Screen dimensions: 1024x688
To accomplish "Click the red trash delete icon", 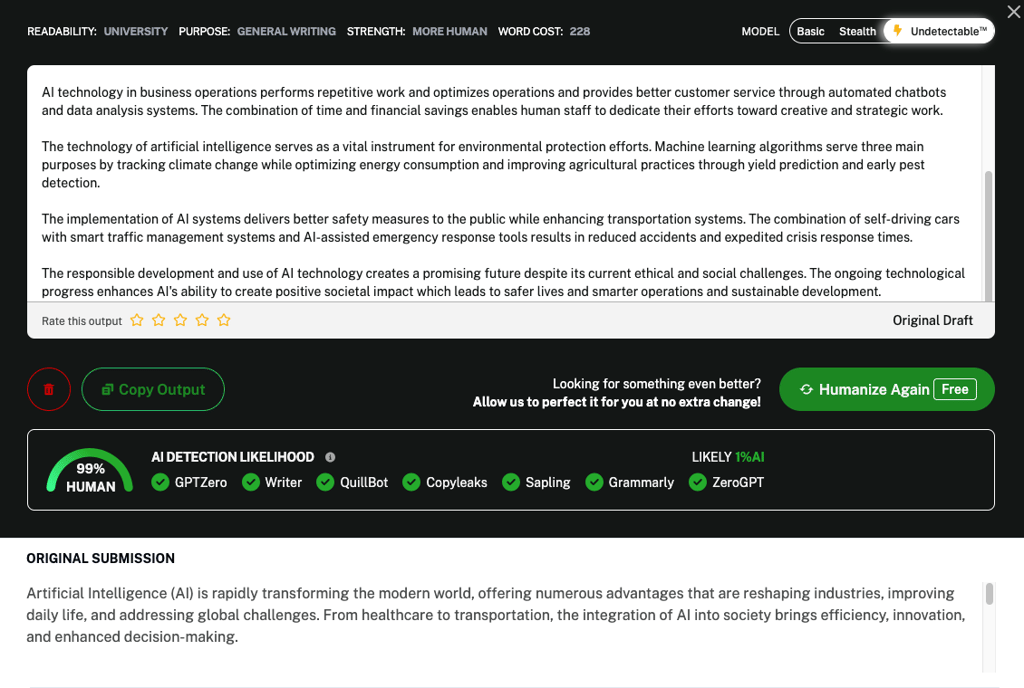I will (49, 389).
